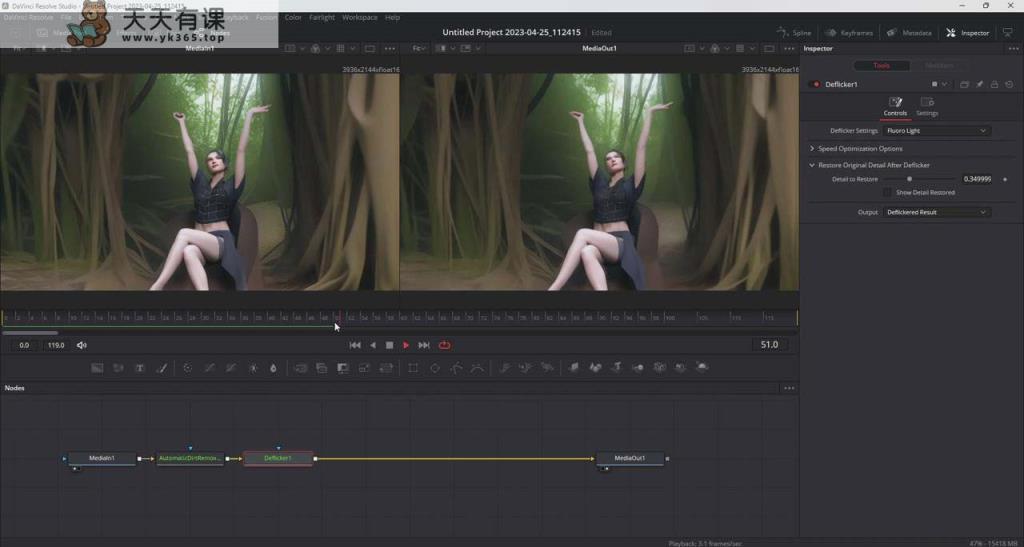Toggle Inspector panel visibility
The width and height of the screenshot is (1024, 547).
968,33
